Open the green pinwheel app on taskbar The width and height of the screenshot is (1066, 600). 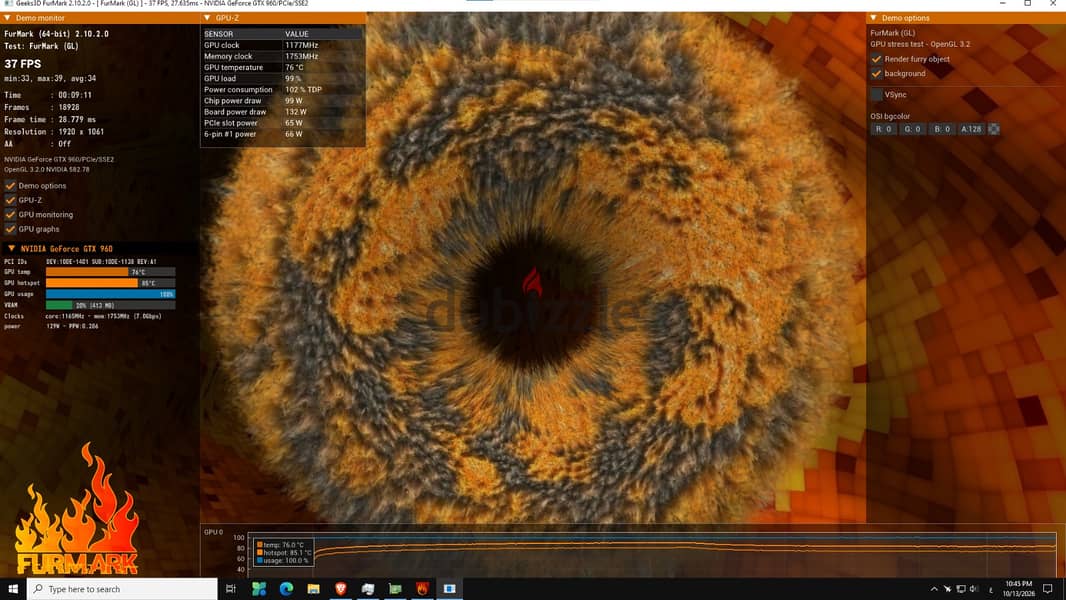pos(259,589)
